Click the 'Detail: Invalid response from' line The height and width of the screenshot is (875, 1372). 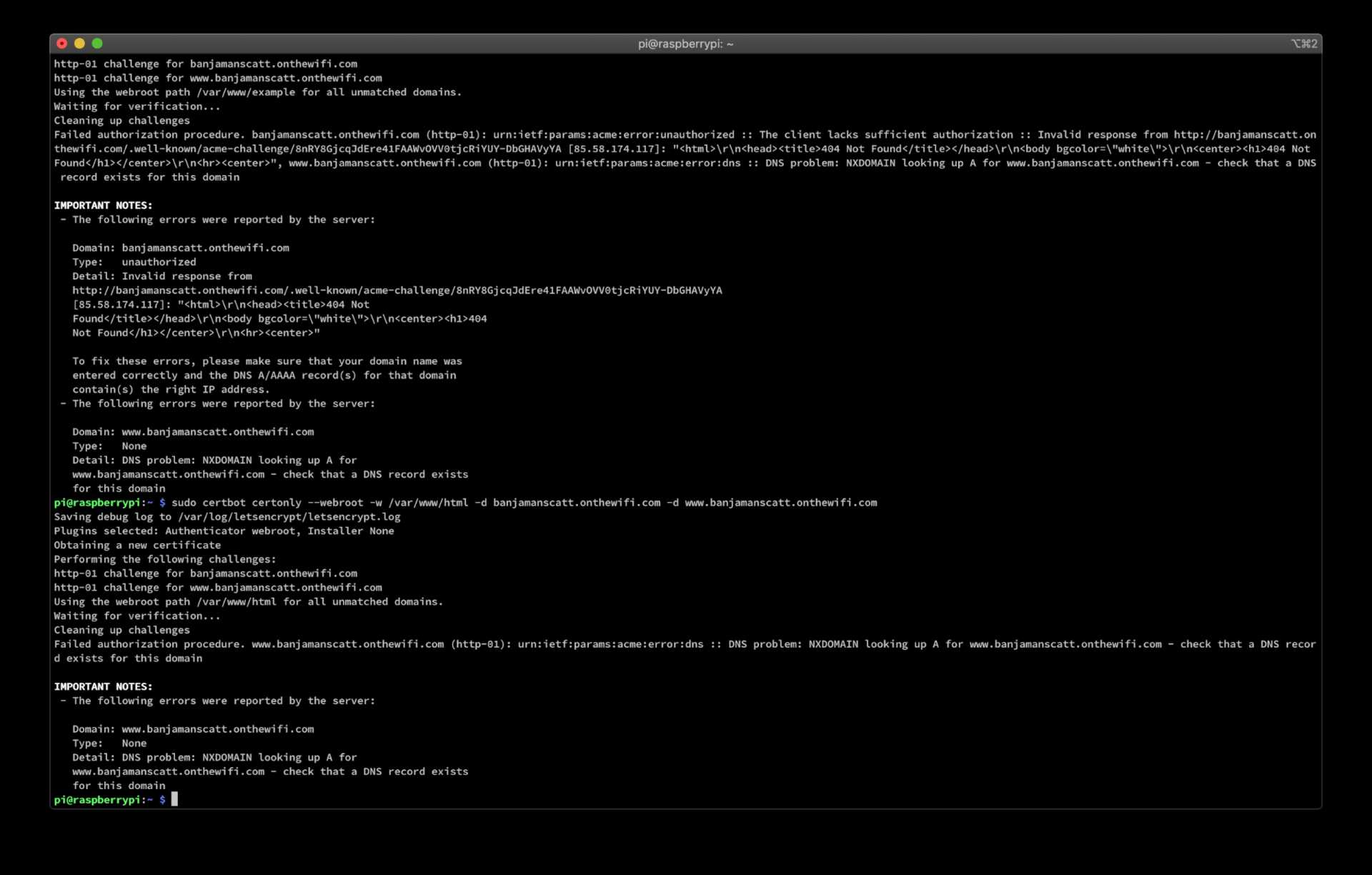pos(162,277)
